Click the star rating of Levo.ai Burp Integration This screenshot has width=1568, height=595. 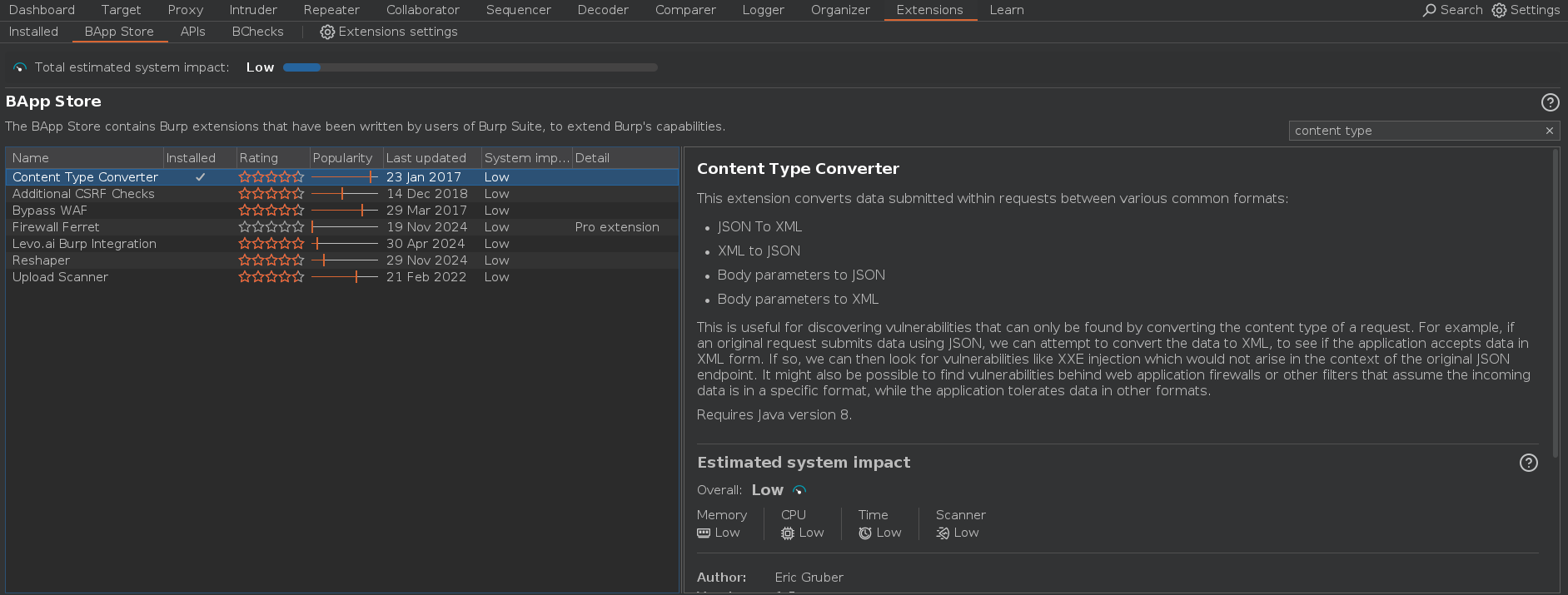pos(271,244)
